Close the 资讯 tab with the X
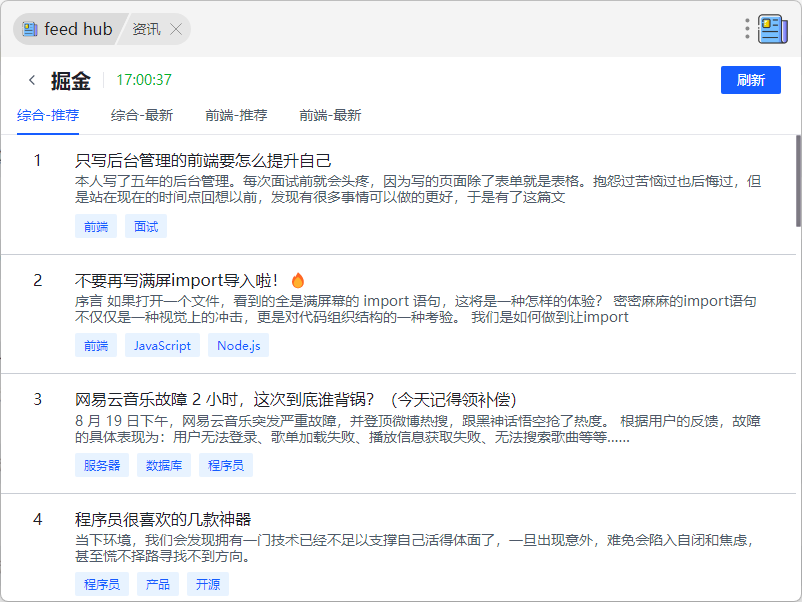802x602 pixels. 176,29
